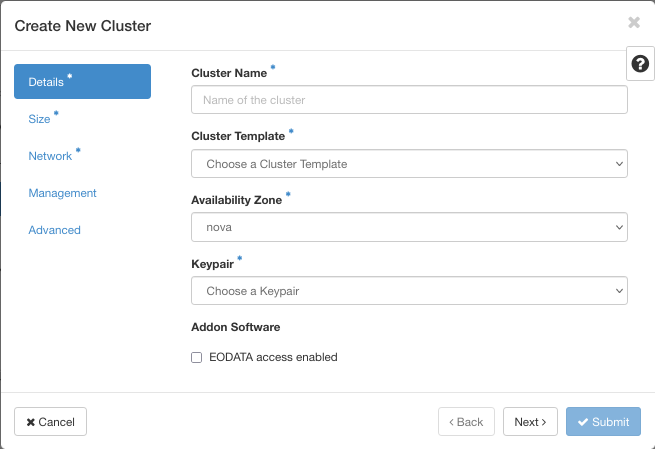Switch to the Size tab
The height and width of the screenshot is (449, 655).
click(40, 119)
